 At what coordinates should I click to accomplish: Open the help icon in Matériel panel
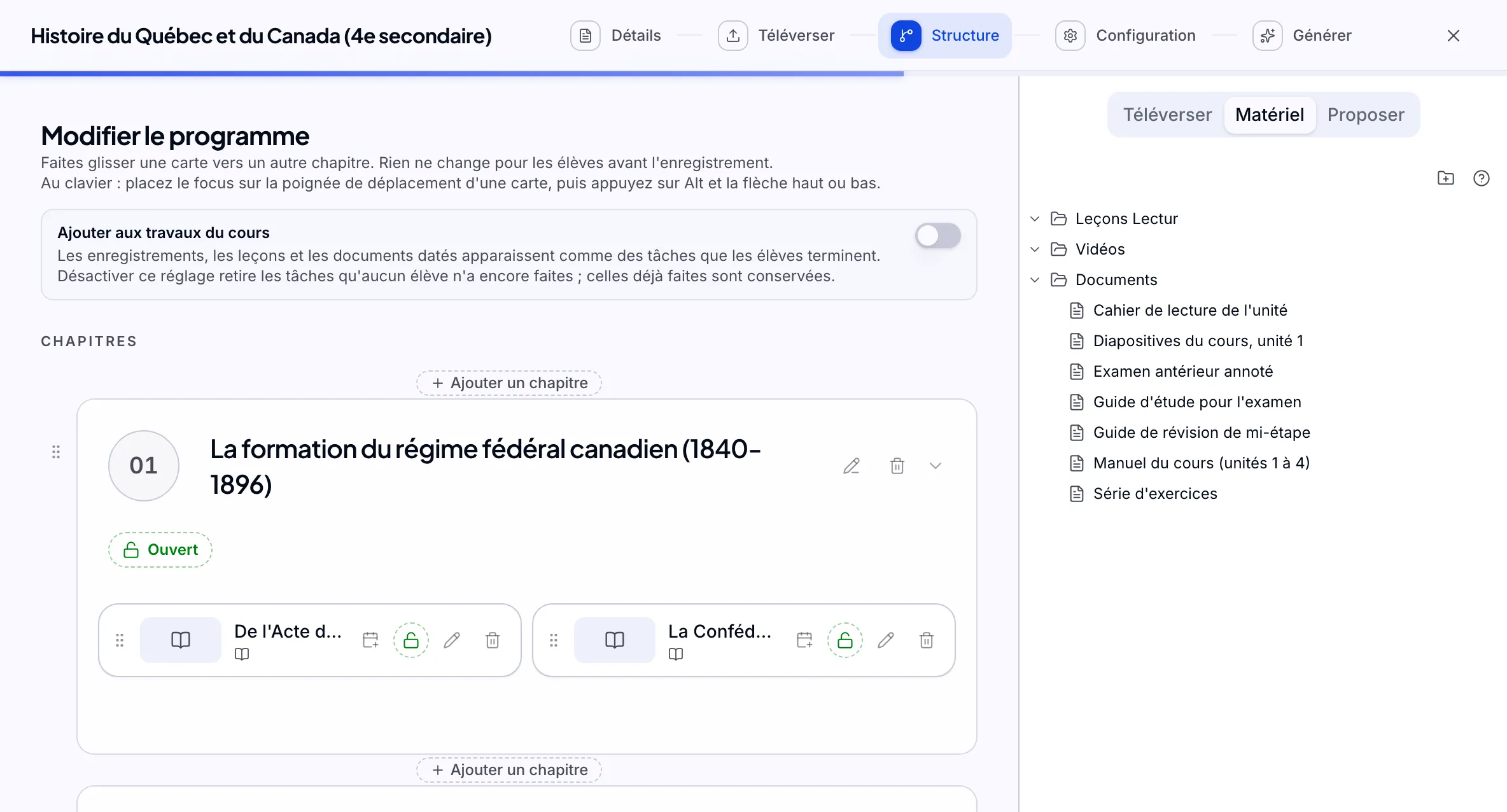(x=1482, y=178)
